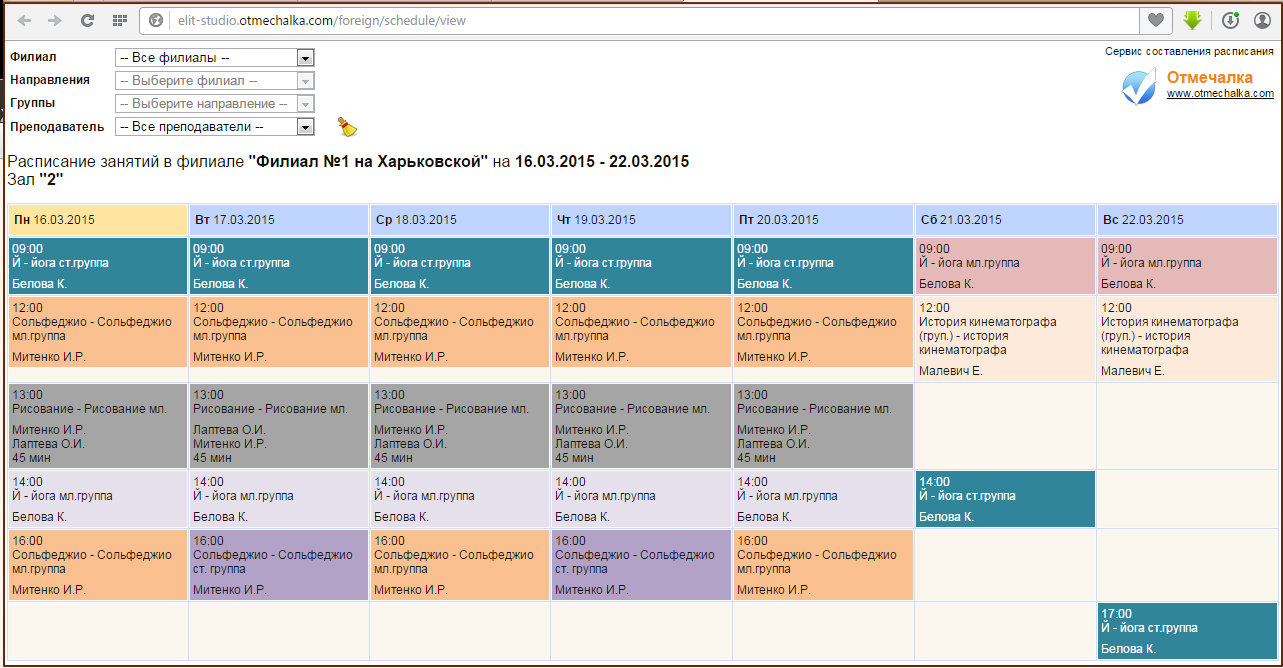
Task: Open Saturday 09:00 йога мл.группа lesson
Action: (x=1005, y=266)
